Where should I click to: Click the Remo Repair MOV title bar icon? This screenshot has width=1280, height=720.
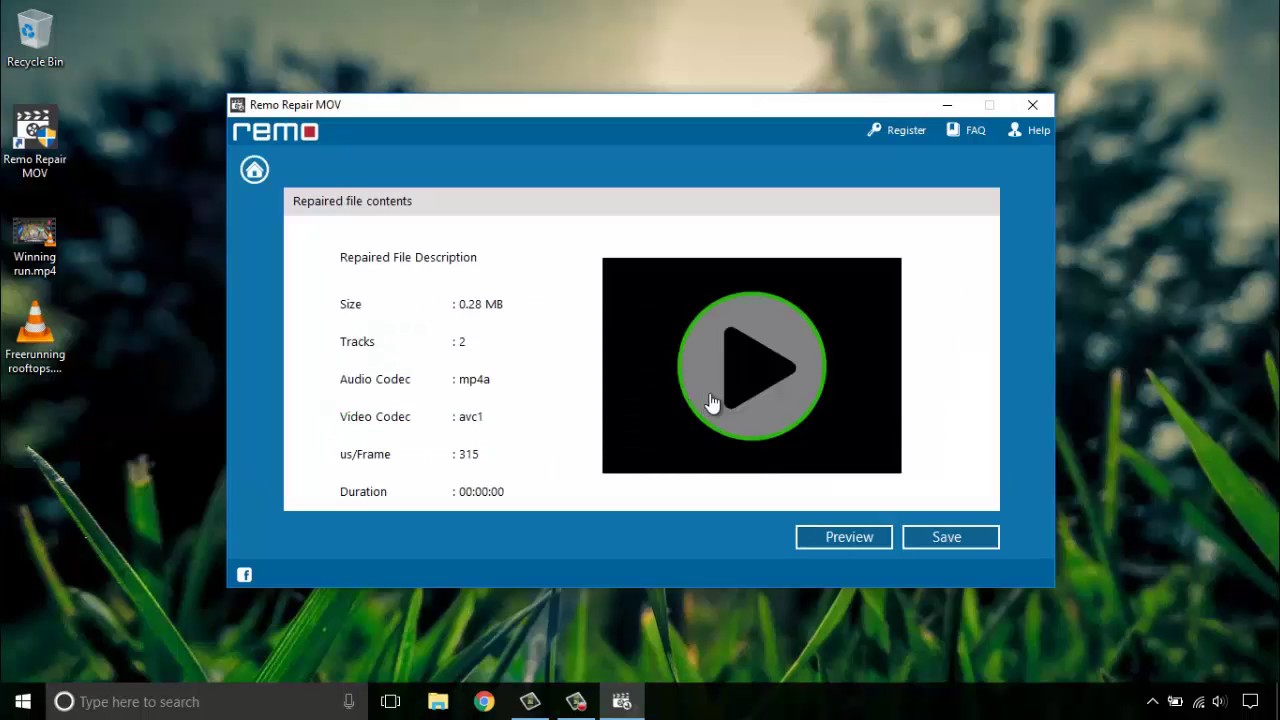tap(238, 104)
